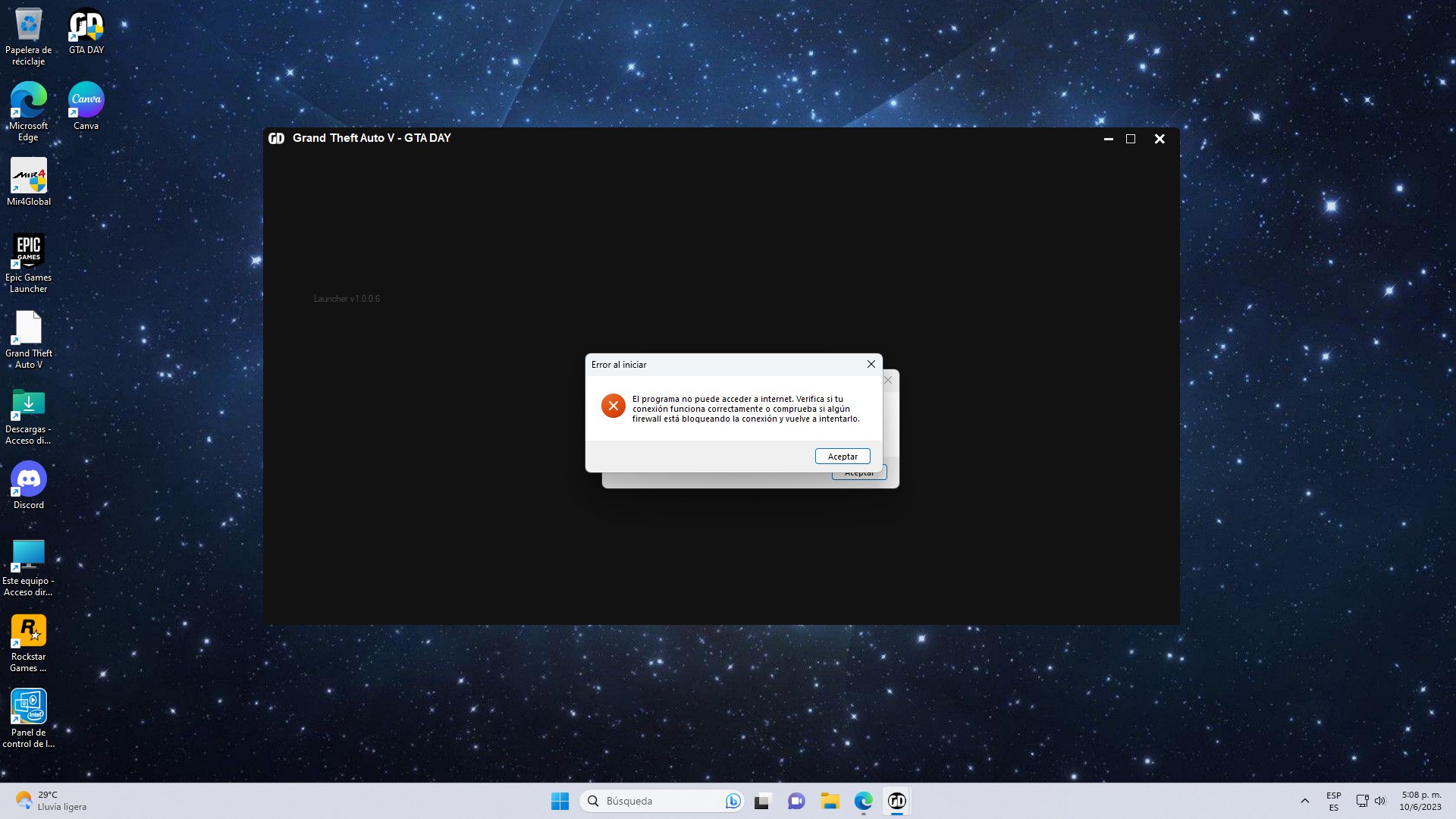Maximize the GTA DAY launcher window
This screenshot has width=1456, height=819.
[1130, 139]
